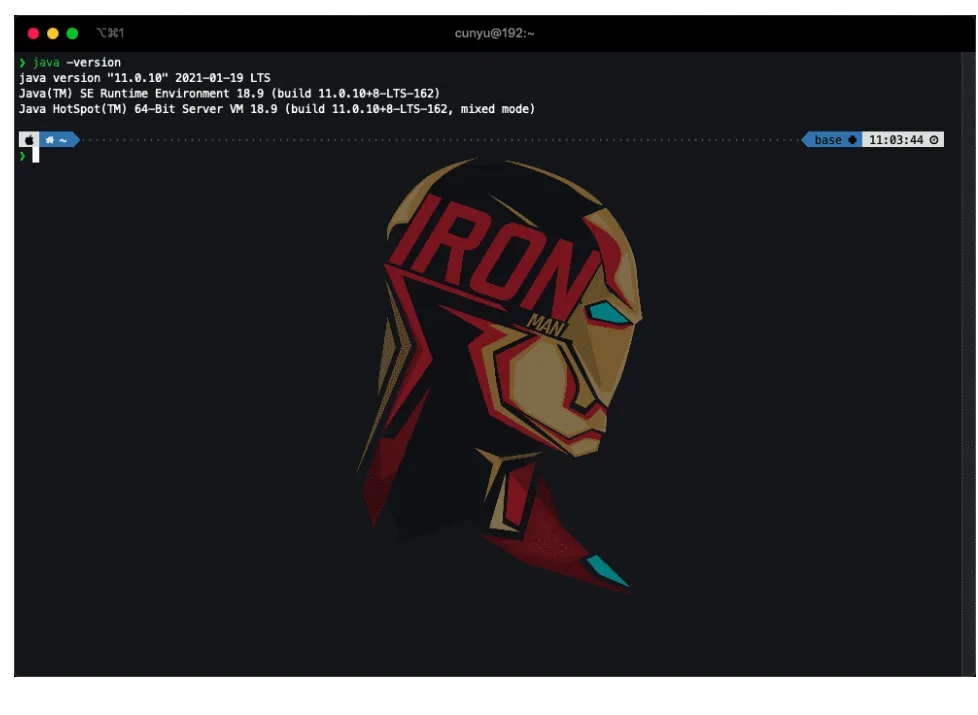Image resolution: width=978 pixels, height=715 pixels.
Task: Click the tilde in the blue prompt segment
Action: point(63,140)
